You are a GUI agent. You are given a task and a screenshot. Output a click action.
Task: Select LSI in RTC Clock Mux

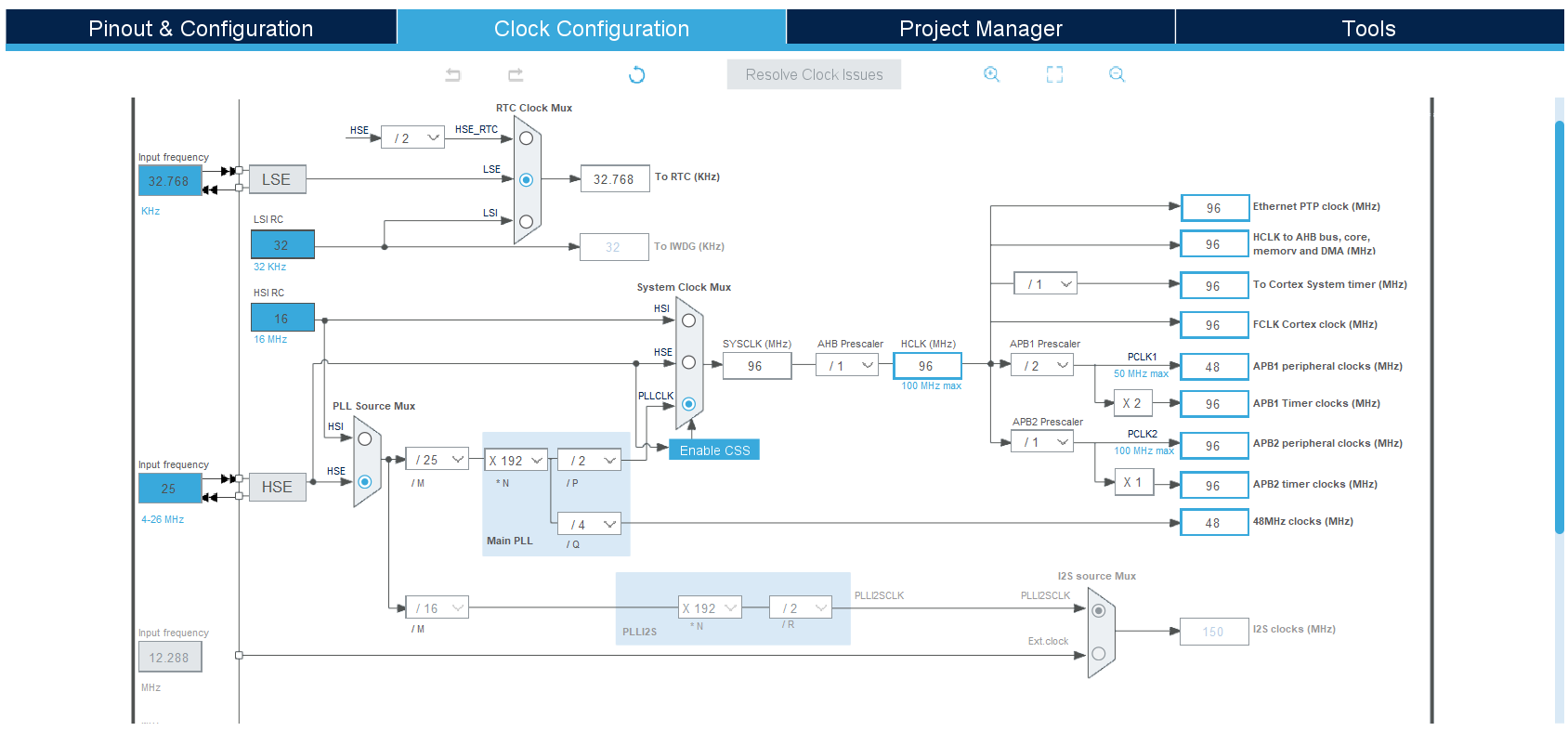(x=526, y=222)
